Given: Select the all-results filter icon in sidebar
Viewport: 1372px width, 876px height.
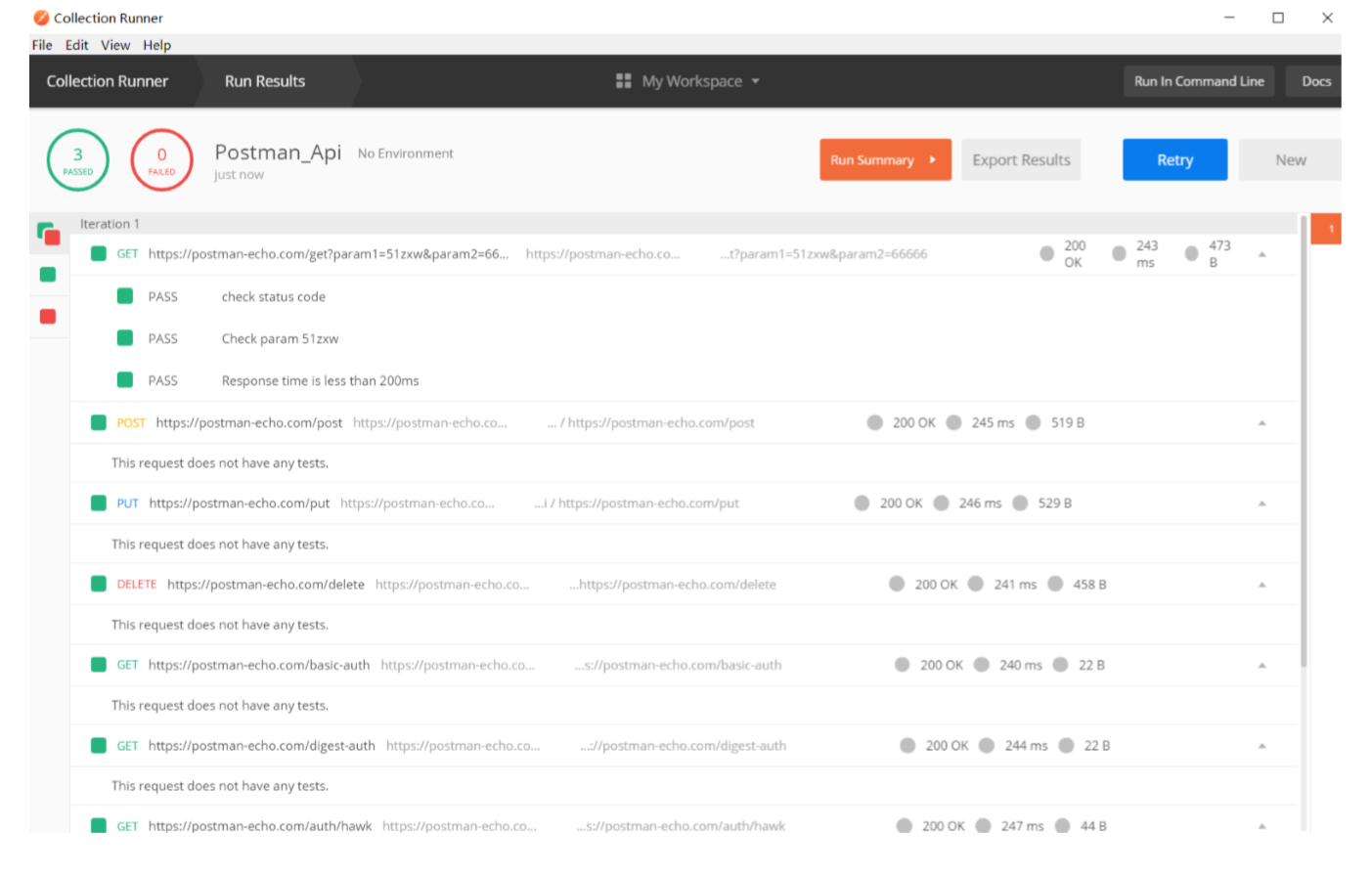Looking at the screenshot, I should click(x=48, y=234).
